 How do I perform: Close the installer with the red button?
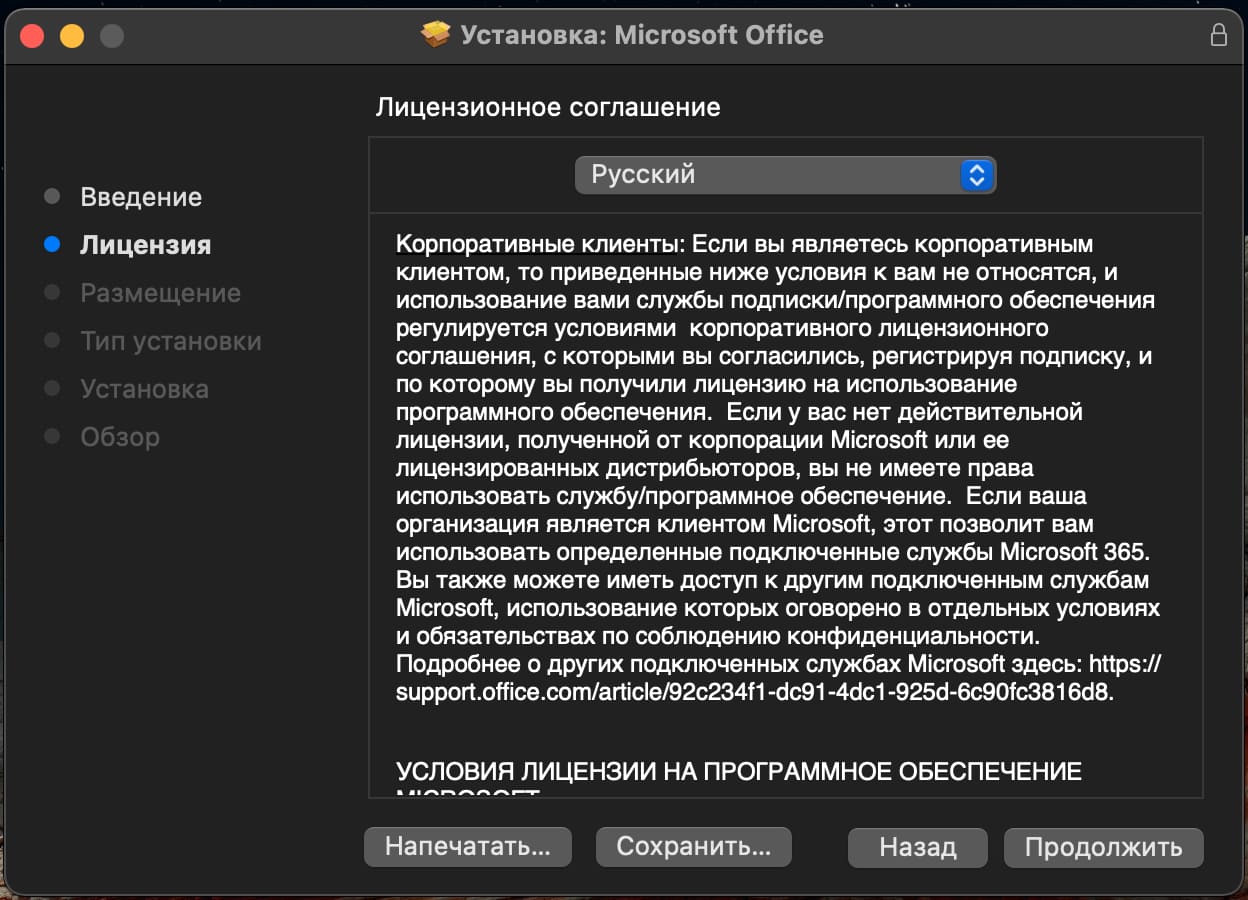32,36
